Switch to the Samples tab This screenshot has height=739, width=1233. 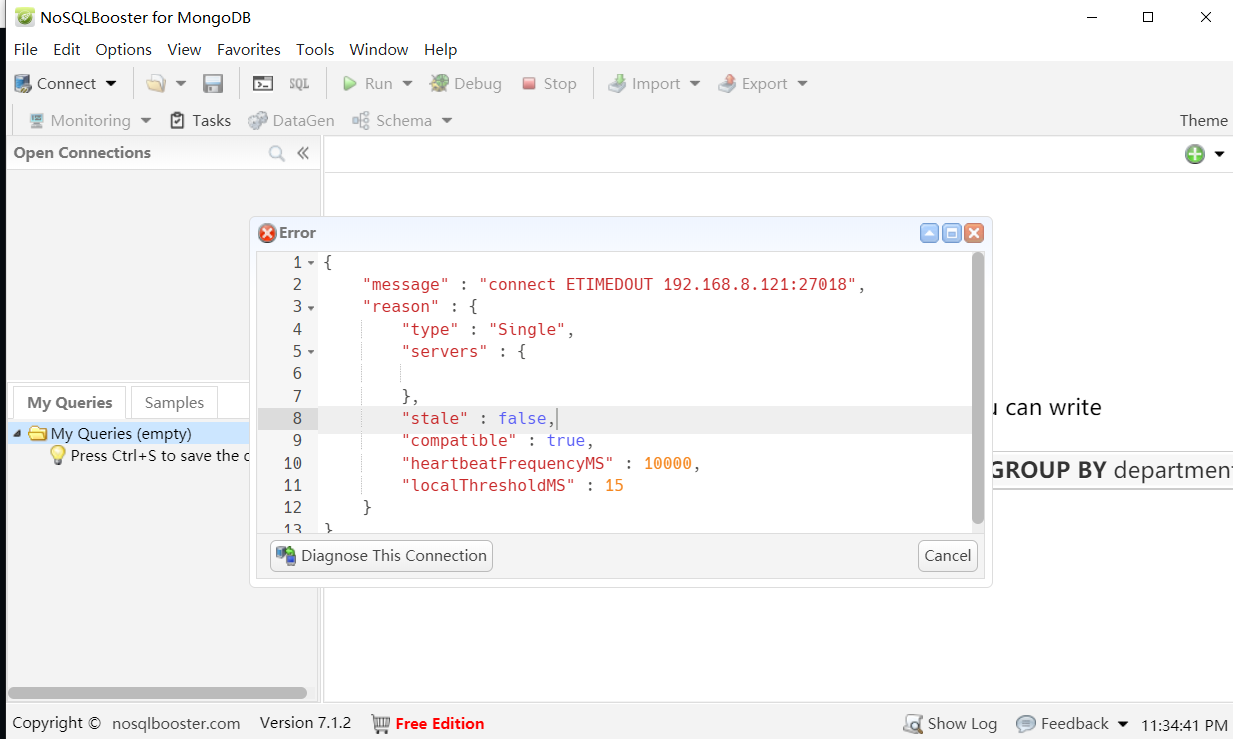pos(174,402)
